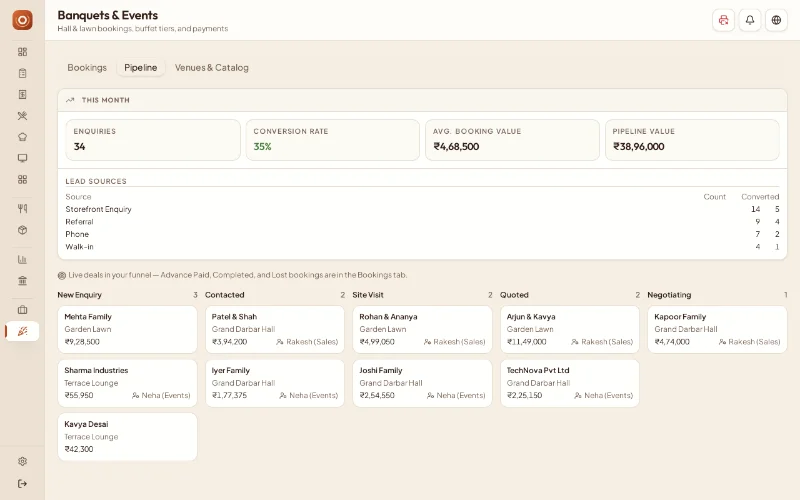Open the Patel & Shah deal card

(x=275, y=329)
